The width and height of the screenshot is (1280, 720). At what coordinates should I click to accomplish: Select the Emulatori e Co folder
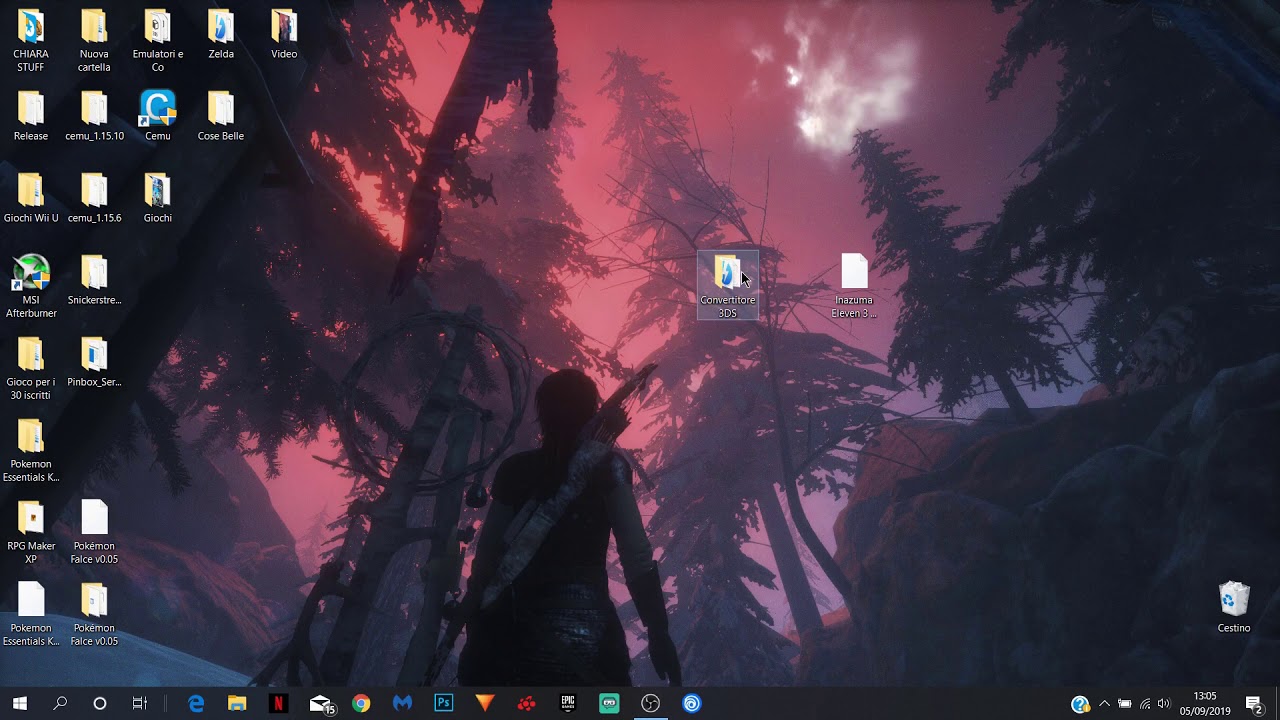pyautogui.click(x=158, y=41)
